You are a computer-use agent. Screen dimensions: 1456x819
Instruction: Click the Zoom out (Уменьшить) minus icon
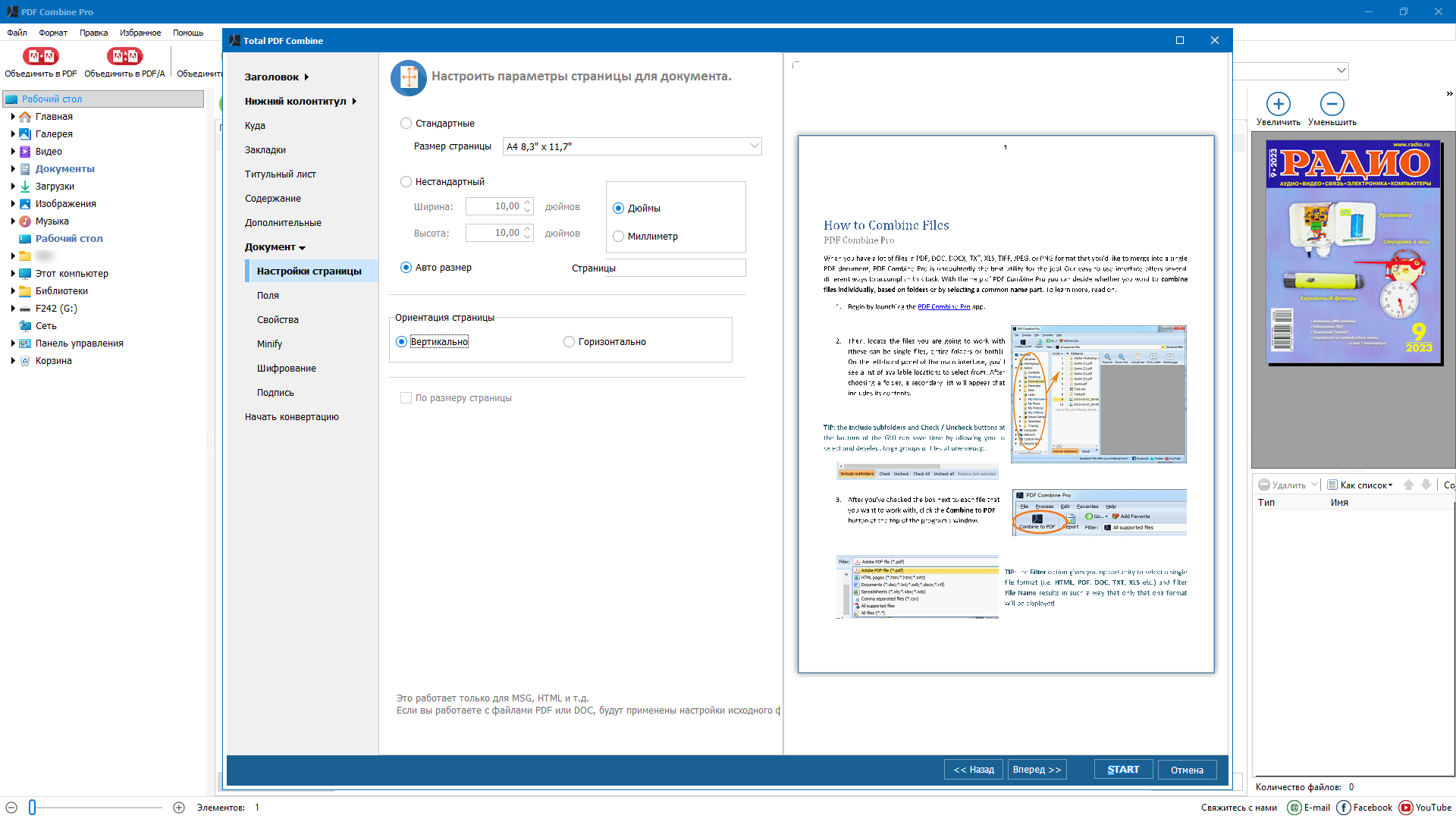pyautogui.click(x=1332, y=104)
